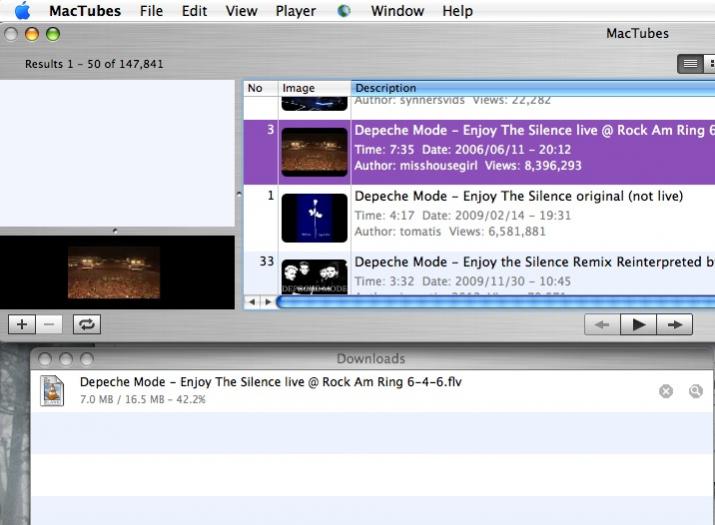Click the video preview in the player pane
Screen dimensions: 715x525
(x=114, y=273)
